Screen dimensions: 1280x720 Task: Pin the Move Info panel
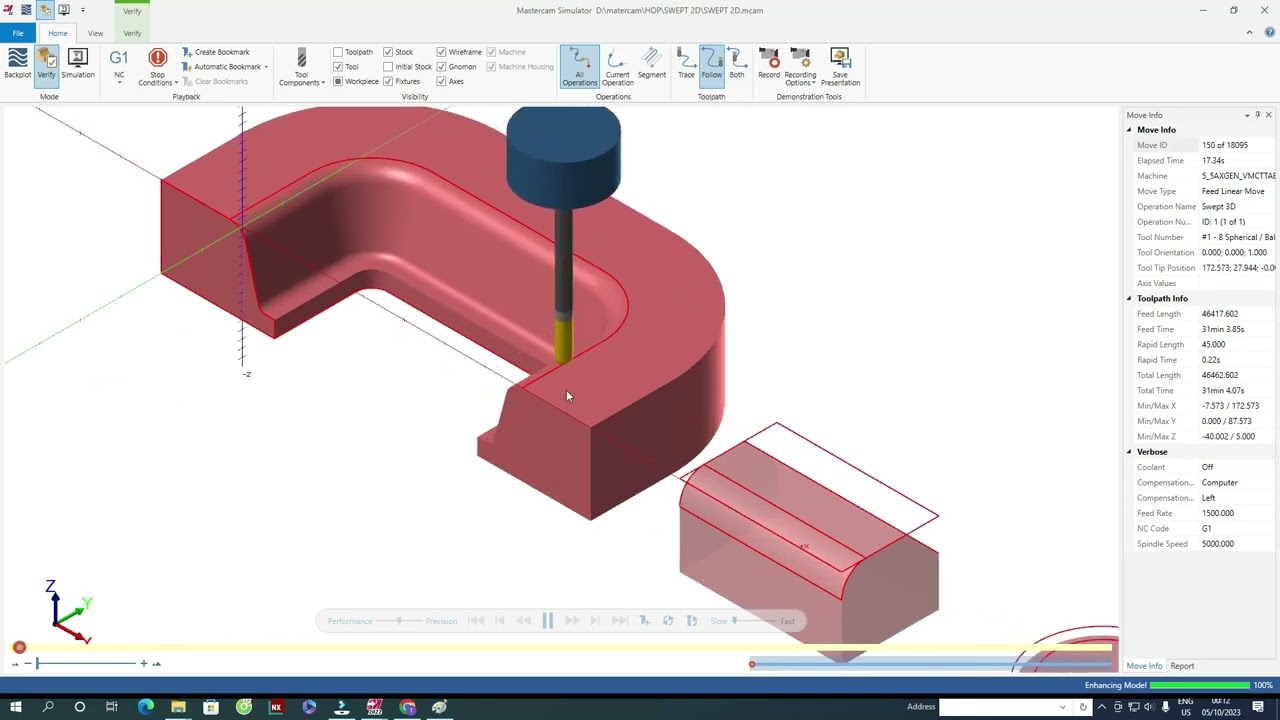(x=1258, y=115)
